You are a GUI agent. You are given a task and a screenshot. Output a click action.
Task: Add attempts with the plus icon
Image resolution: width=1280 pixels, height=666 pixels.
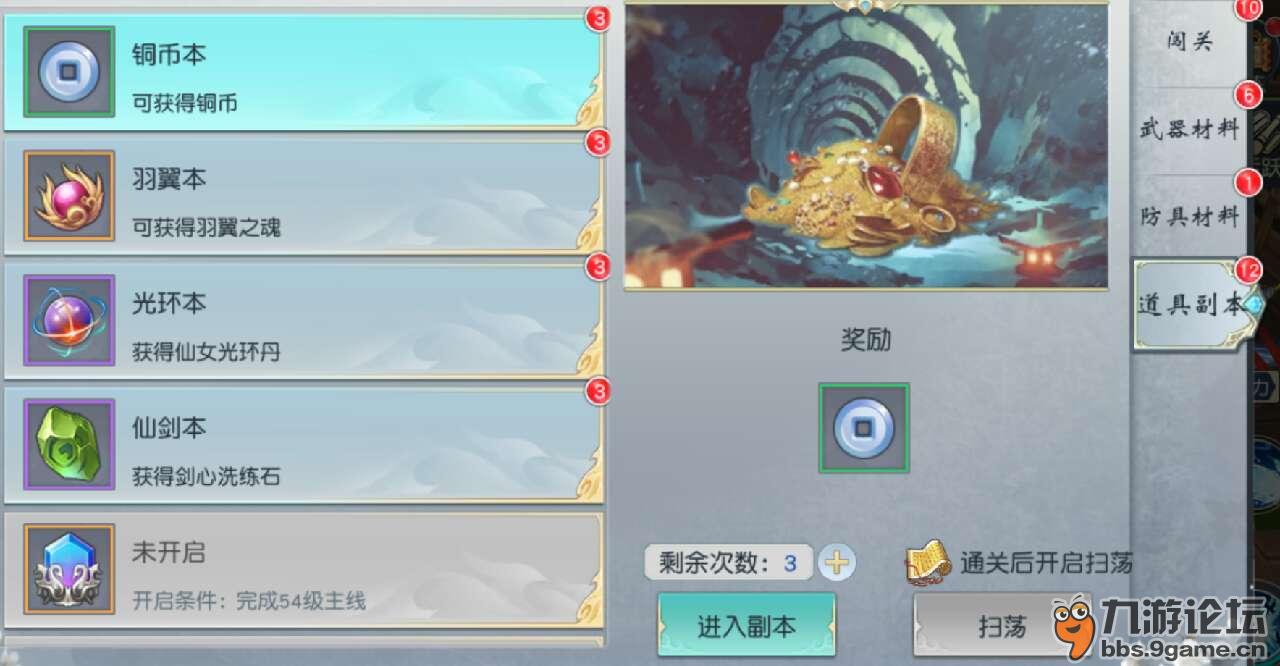click(837, 563)
